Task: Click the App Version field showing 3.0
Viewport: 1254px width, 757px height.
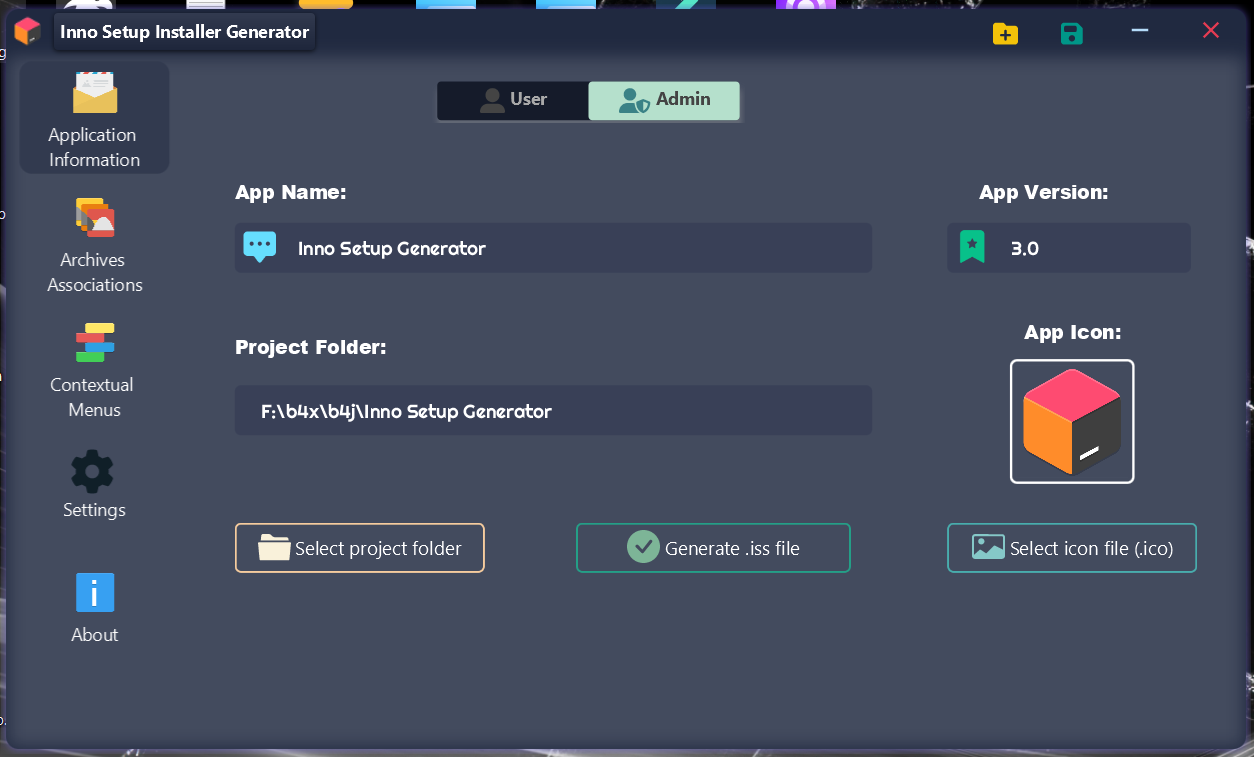Action: 1069,248
